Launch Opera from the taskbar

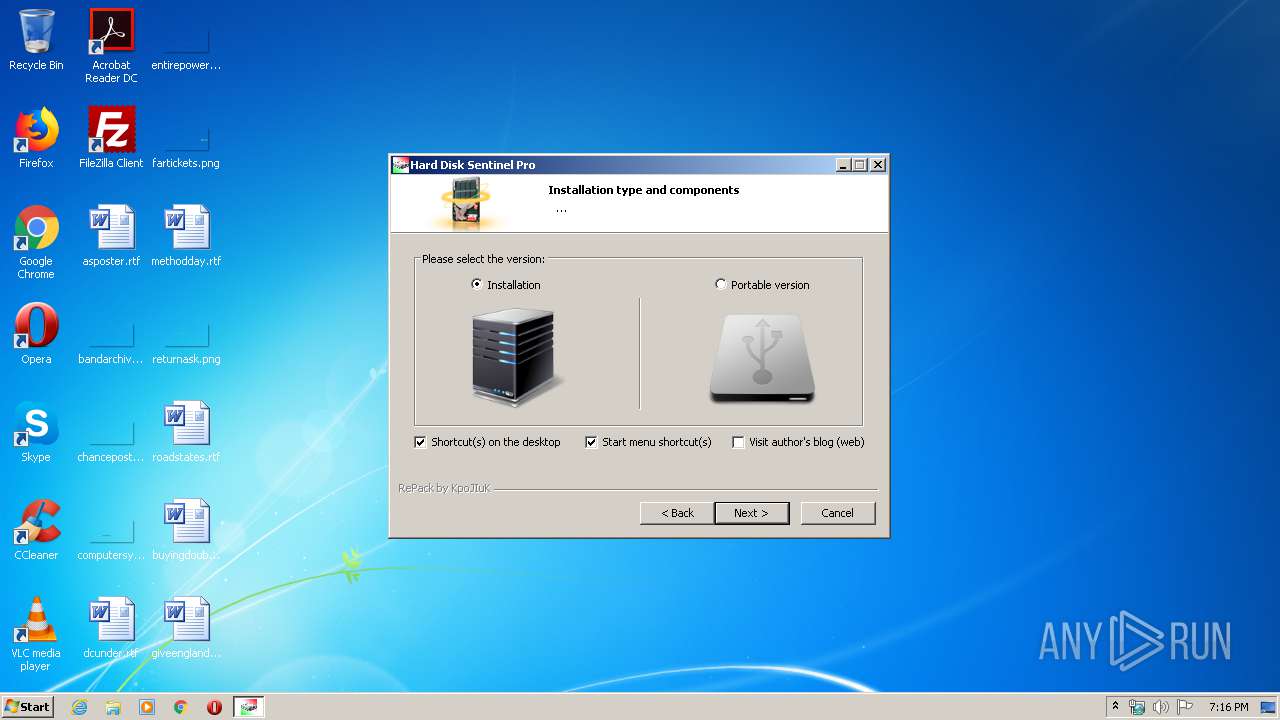coord(214,707)
